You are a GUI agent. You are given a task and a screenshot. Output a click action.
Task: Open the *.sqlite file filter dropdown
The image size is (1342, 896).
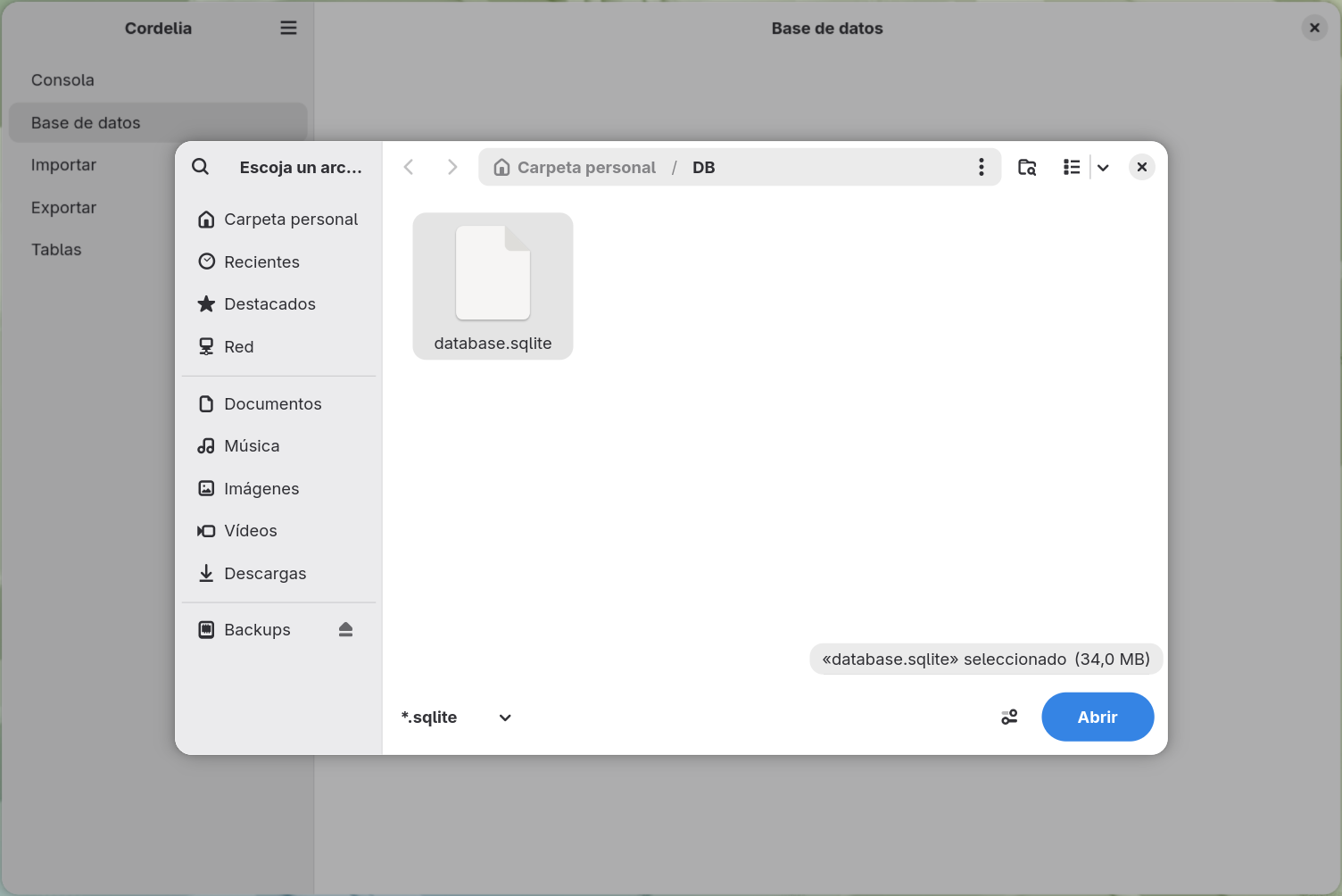[x=456, y=718]
